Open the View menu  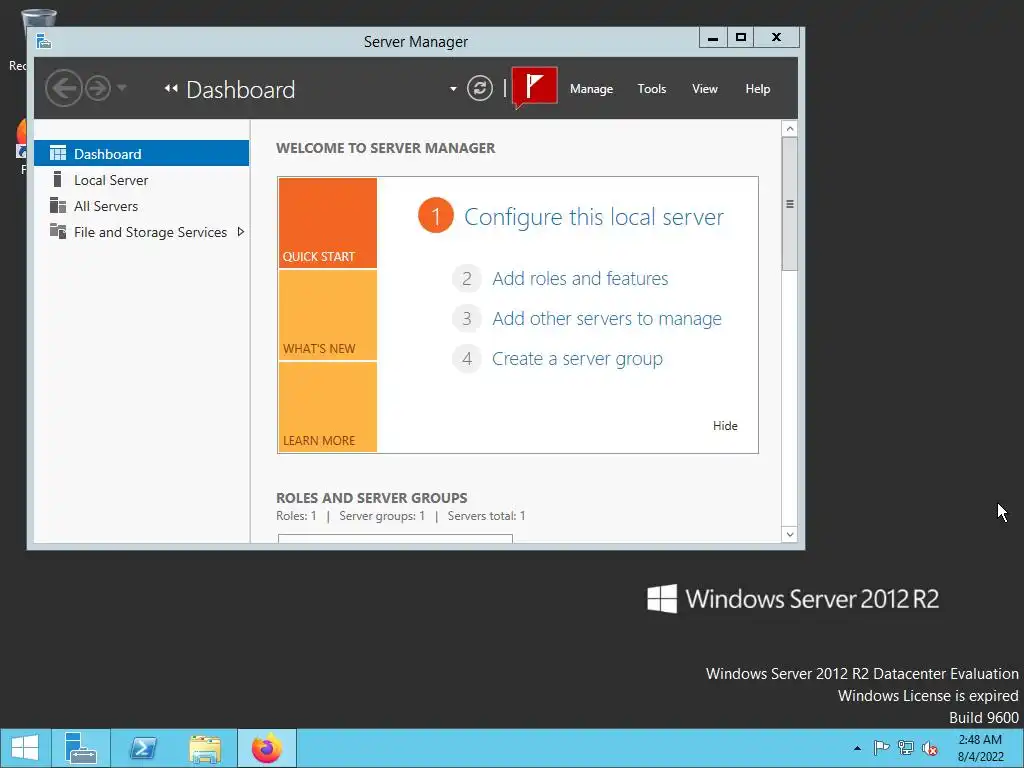705,89
